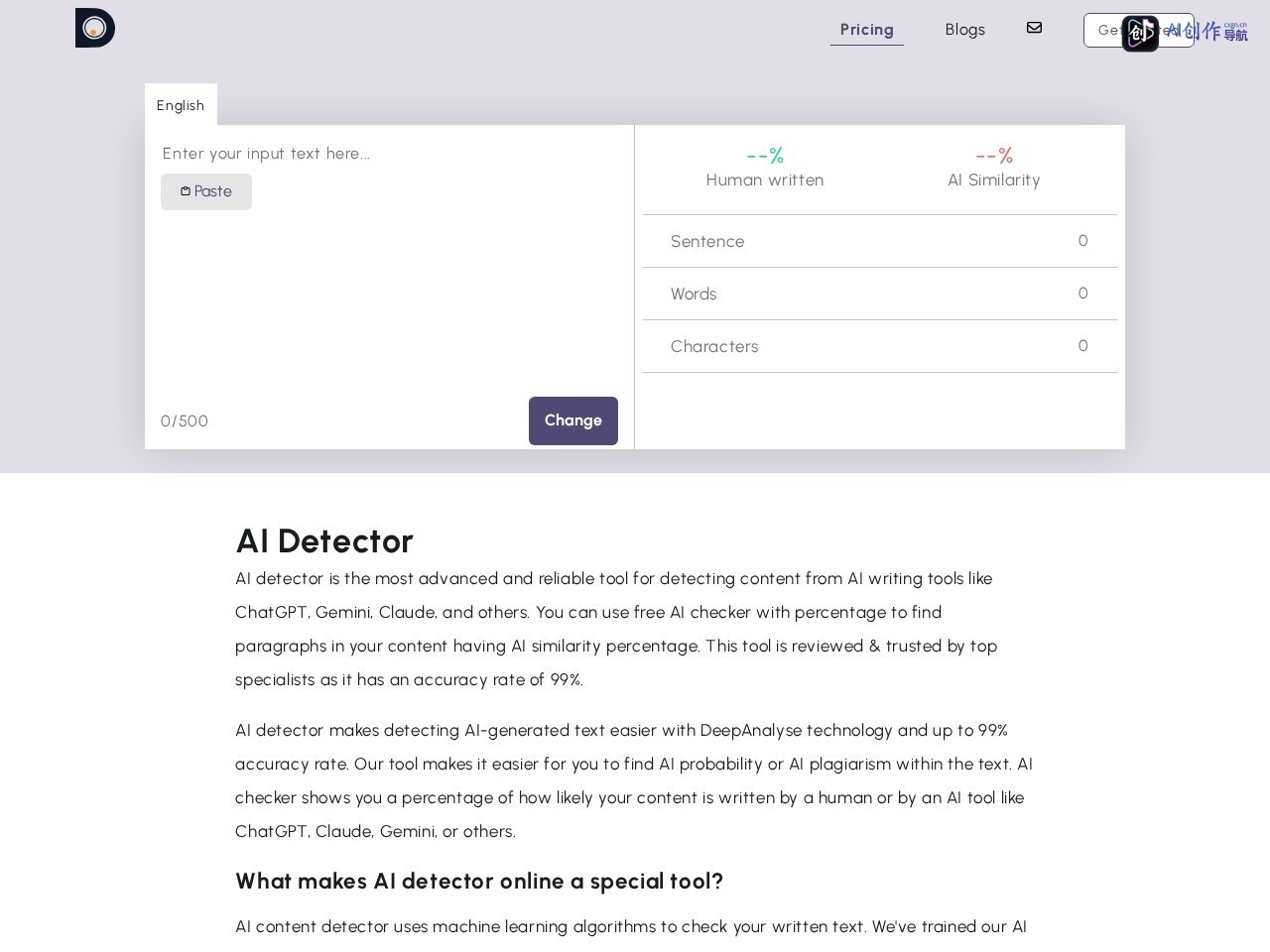Click the 'Human written' label

[765, 179]
